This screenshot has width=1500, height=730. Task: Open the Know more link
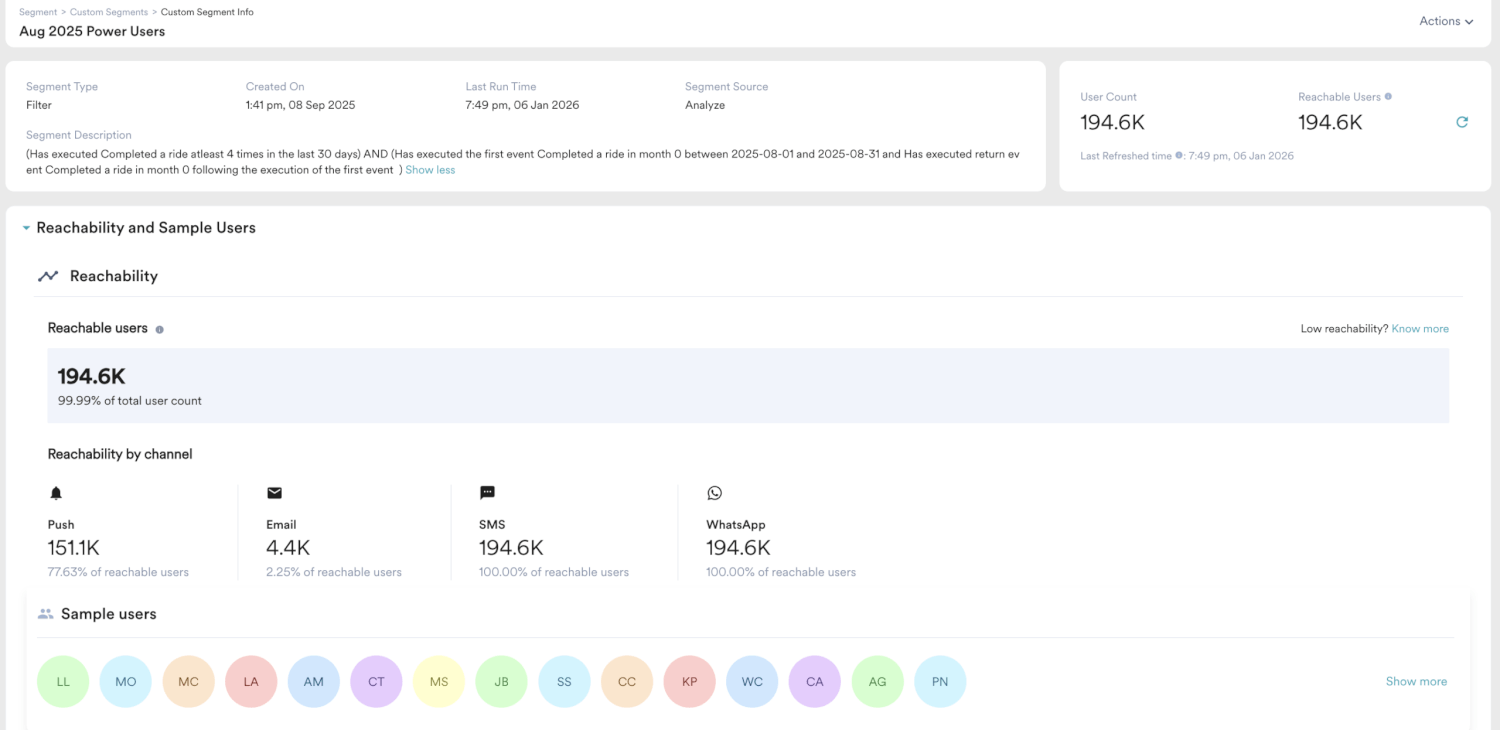pos(1420,329)
